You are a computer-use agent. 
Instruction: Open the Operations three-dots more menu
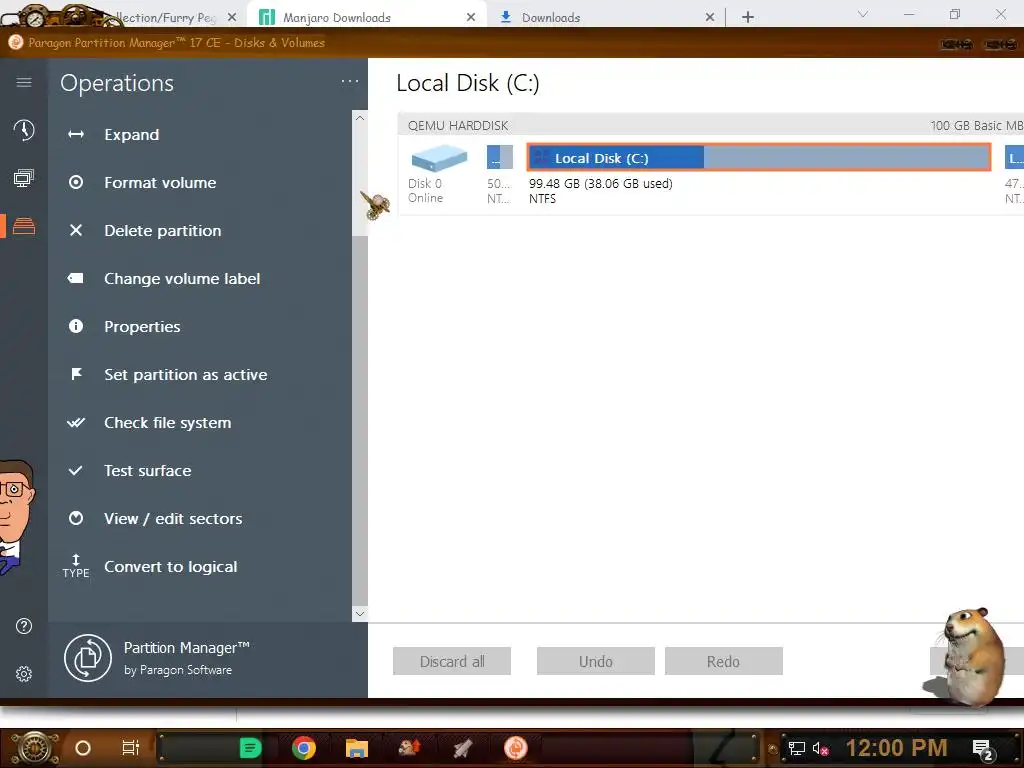[x=350, y=82]
